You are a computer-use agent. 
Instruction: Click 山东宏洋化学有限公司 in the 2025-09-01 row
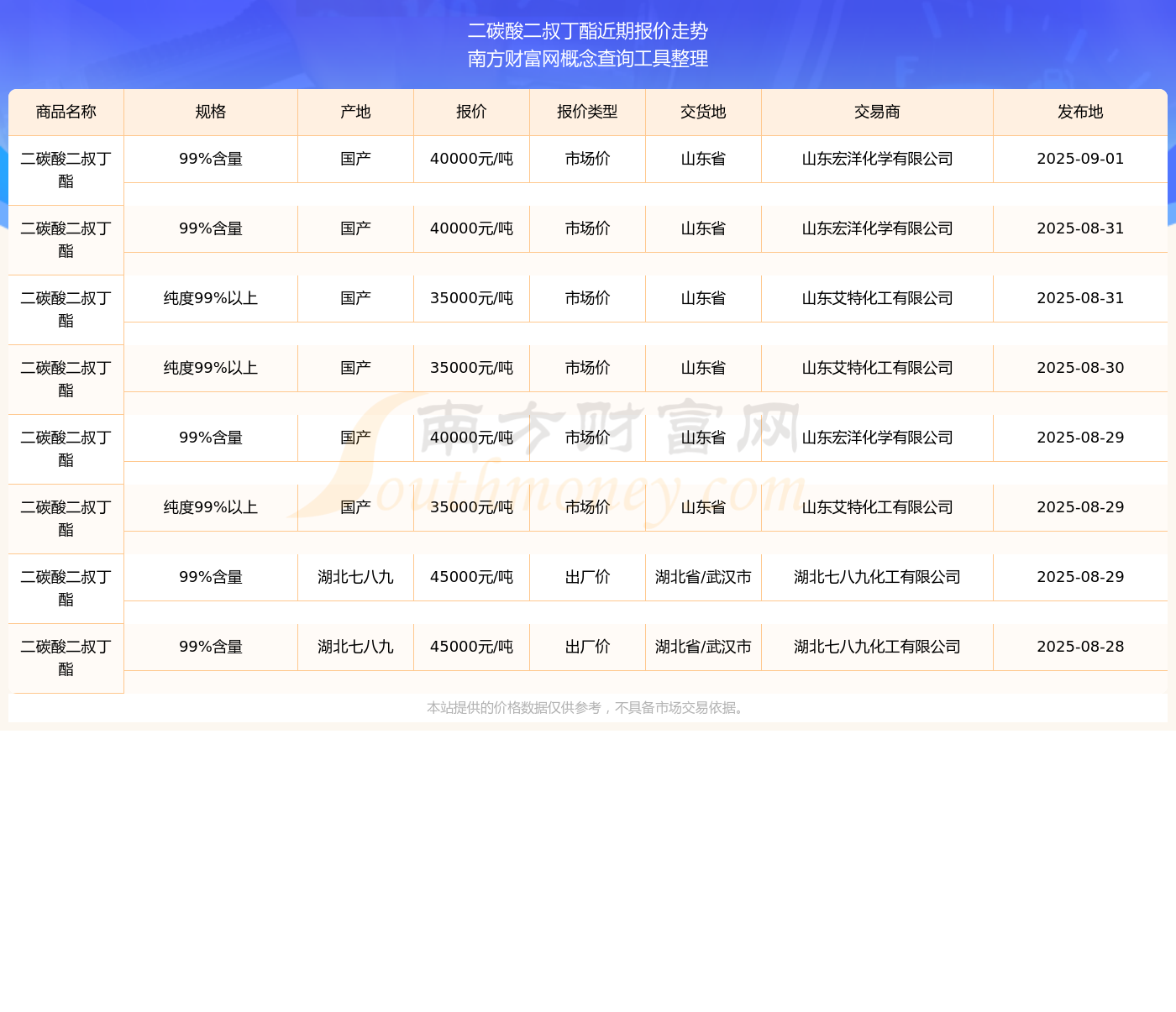[878, 159]
